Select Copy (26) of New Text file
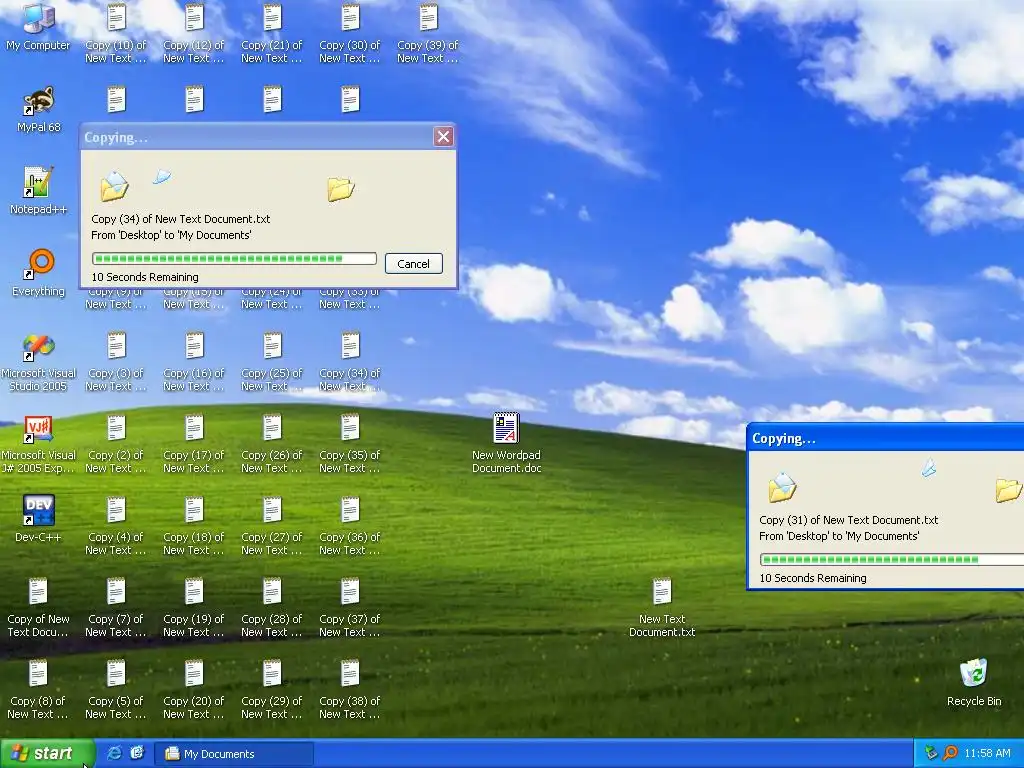1024x768 pixels. (272, 443)
